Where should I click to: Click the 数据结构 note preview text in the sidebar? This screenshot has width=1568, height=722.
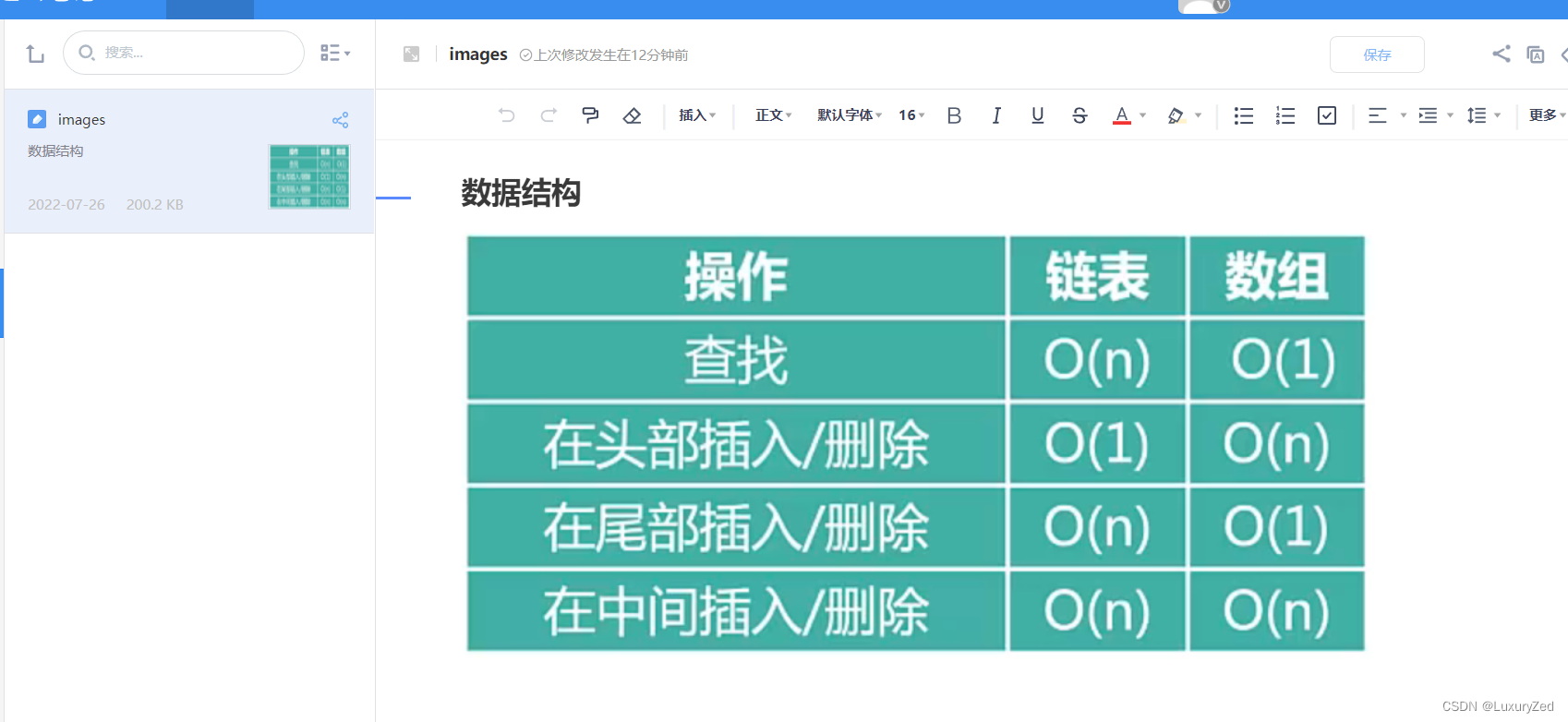pyautogui.click(x=55, y=151)
